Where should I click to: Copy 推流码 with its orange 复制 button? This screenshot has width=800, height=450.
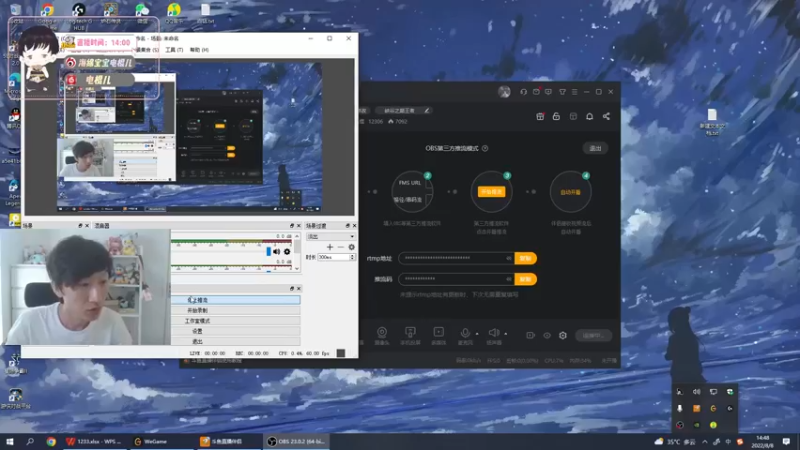point(526,279)
